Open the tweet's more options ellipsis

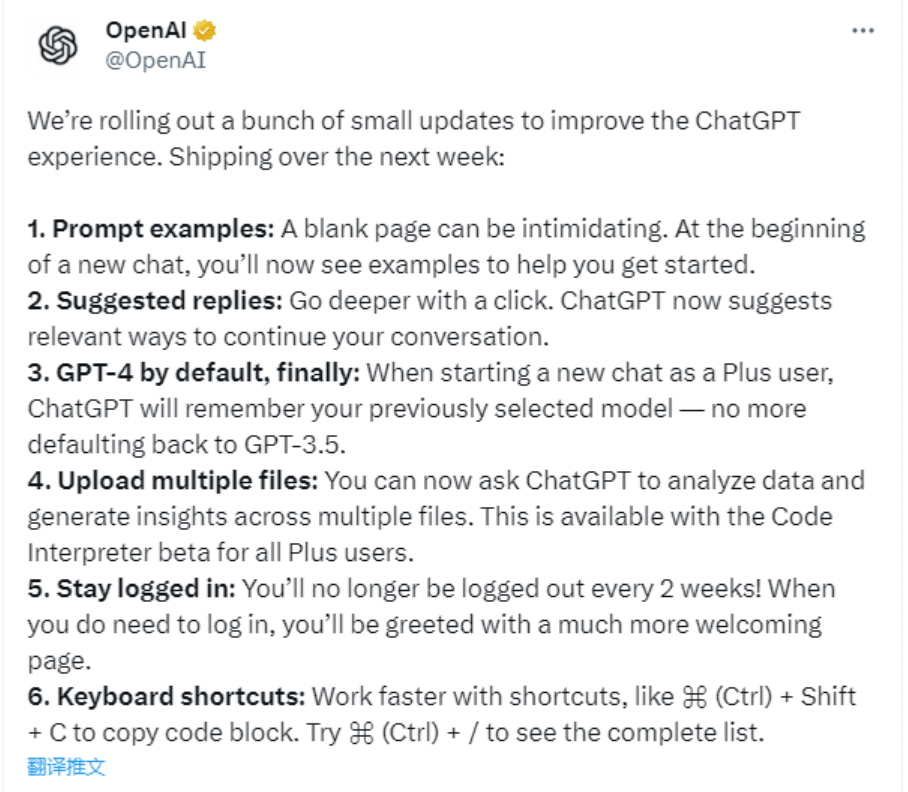coord(863,31)
